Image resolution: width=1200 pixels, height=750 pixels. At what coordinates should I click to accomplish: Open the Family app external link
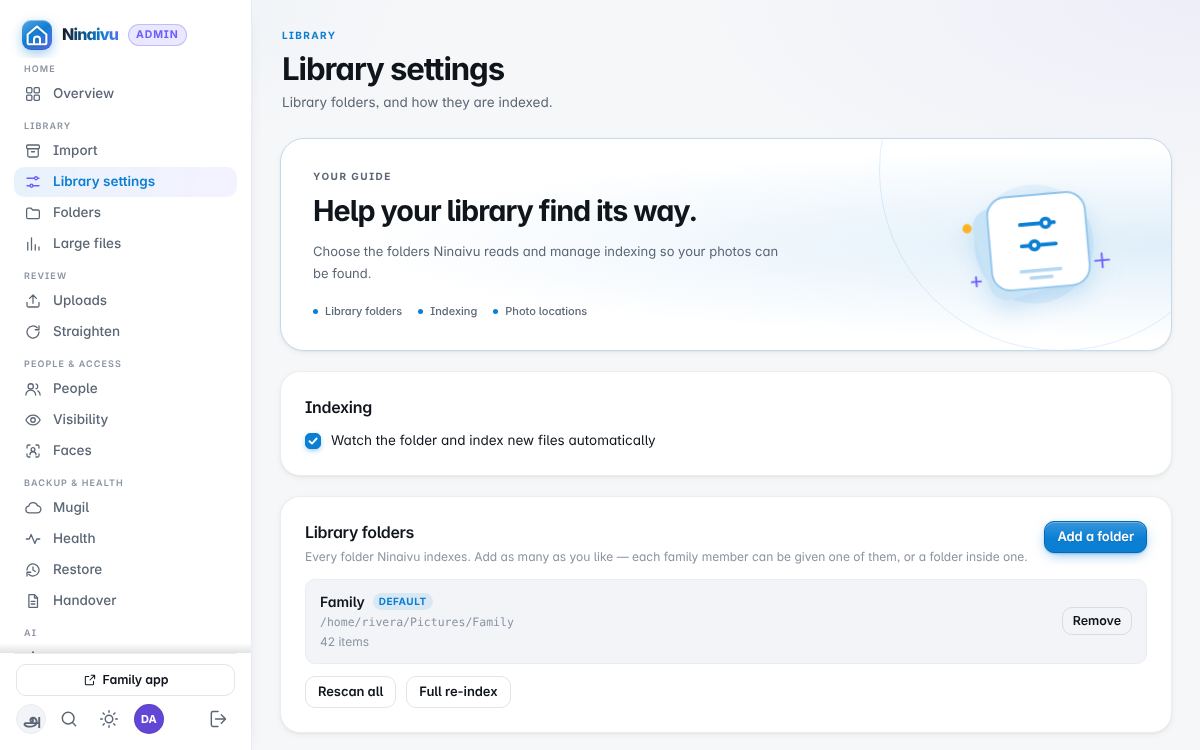click(x=125, y=680)
